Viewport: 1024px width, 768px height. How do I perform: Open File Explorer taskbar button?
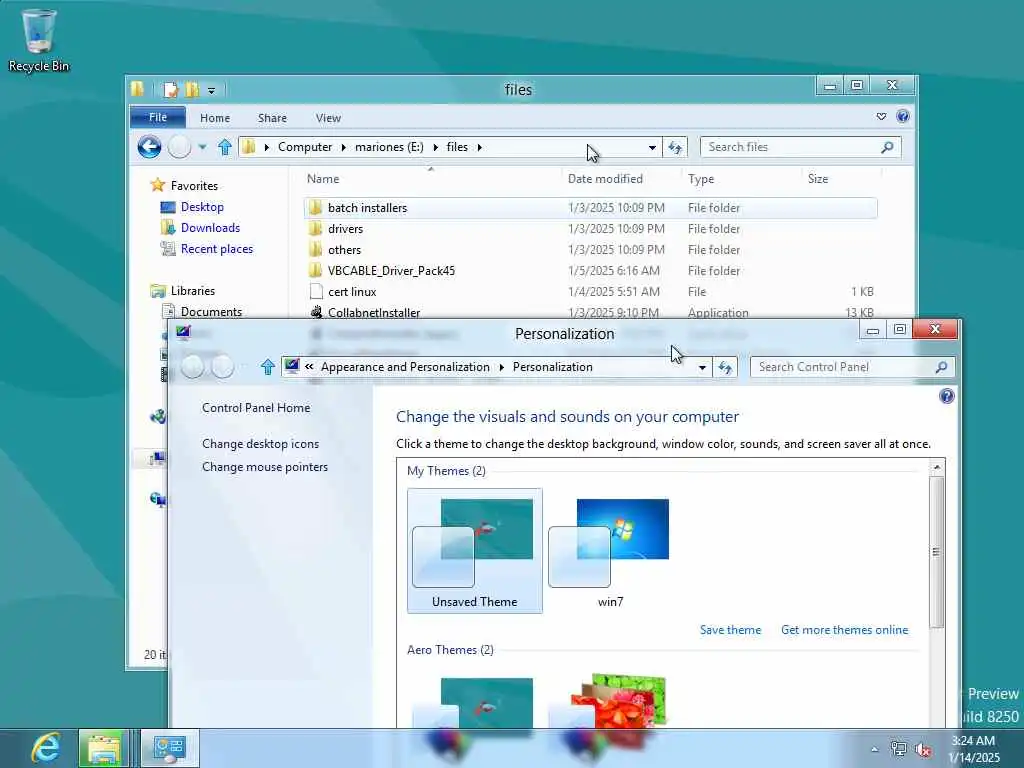(x=104, y=748)
